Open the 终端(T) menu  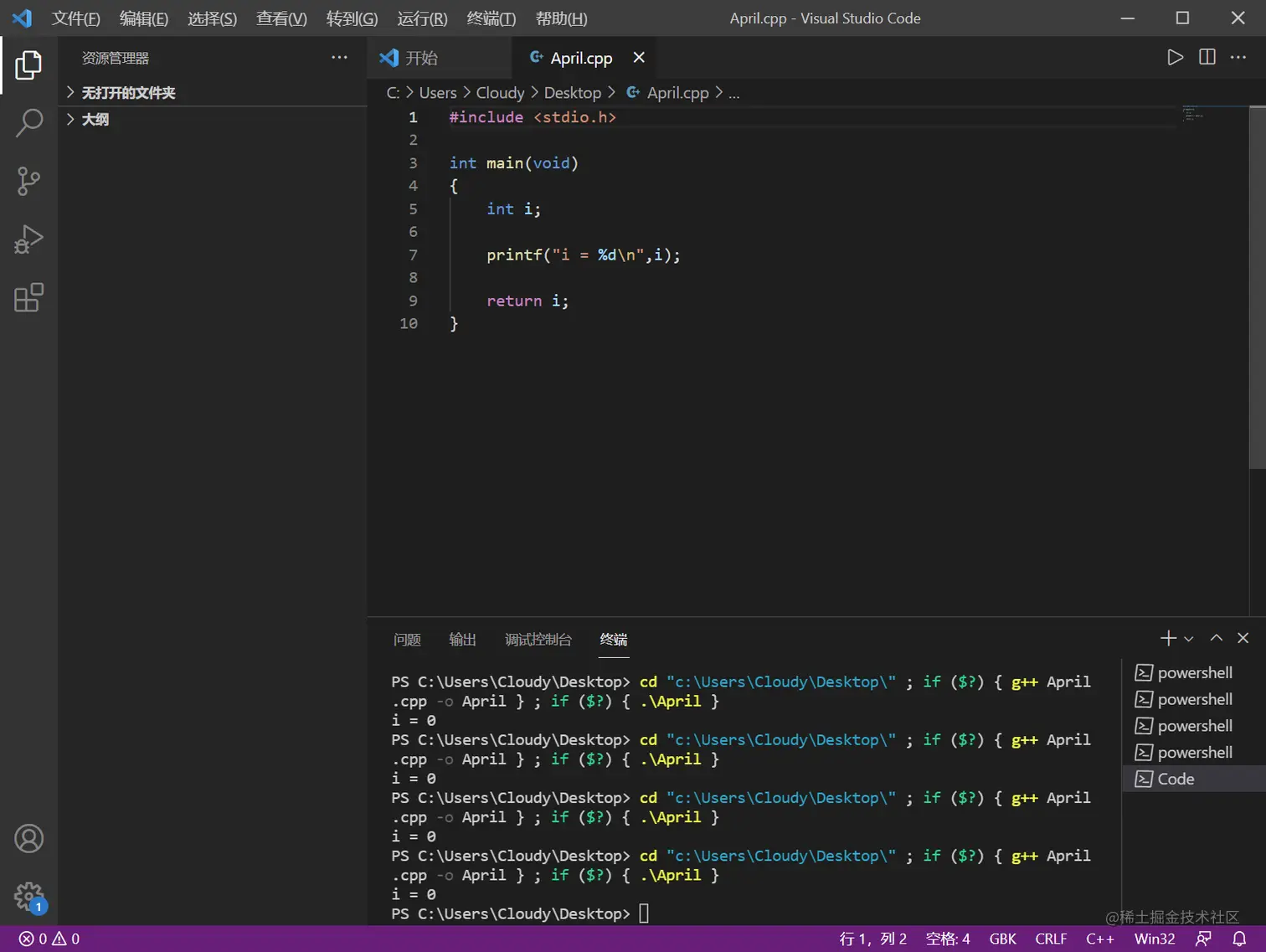coord(491,18)
